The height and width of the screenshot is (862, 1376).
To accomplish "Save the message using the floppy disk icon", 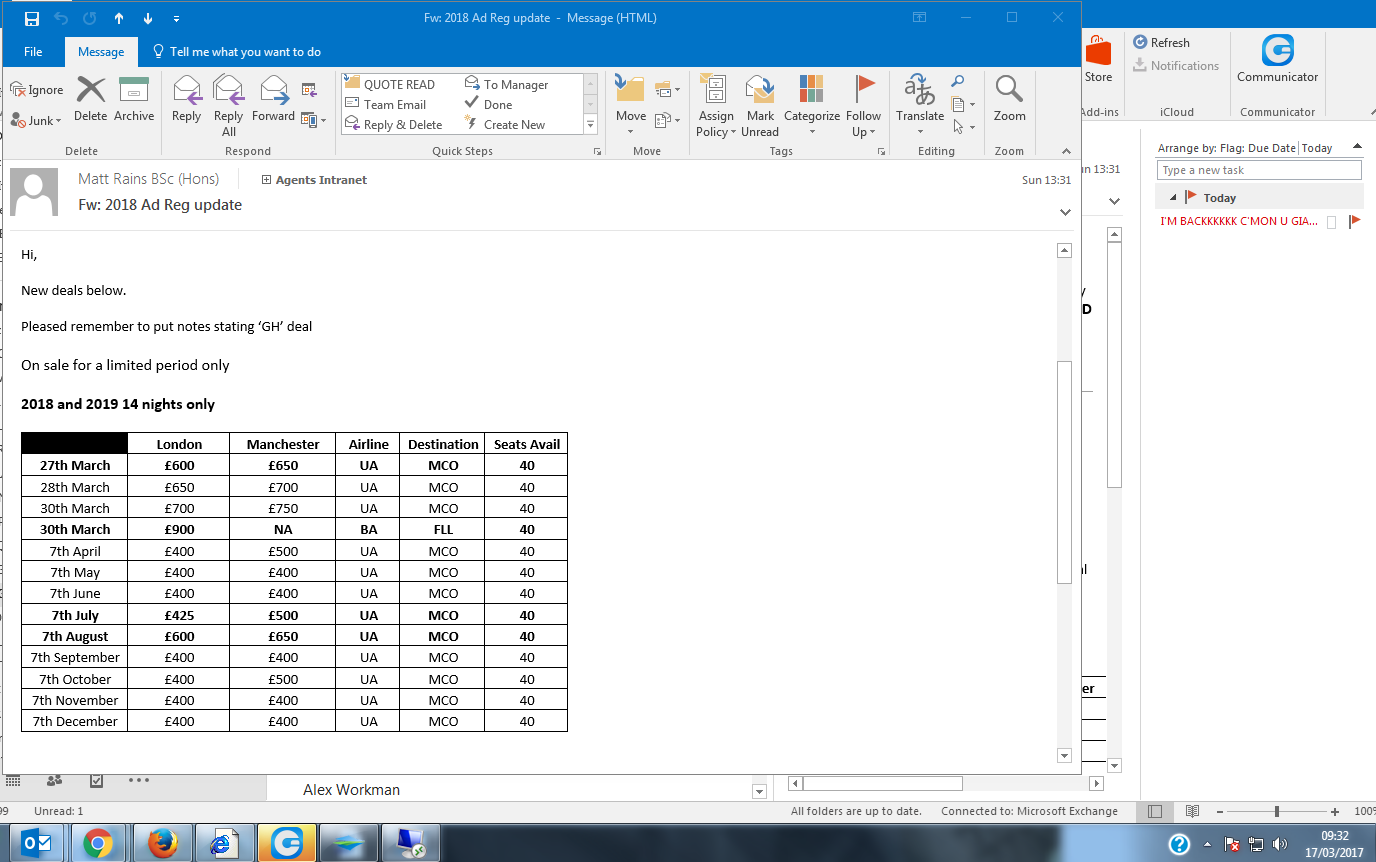I will 32,18.
